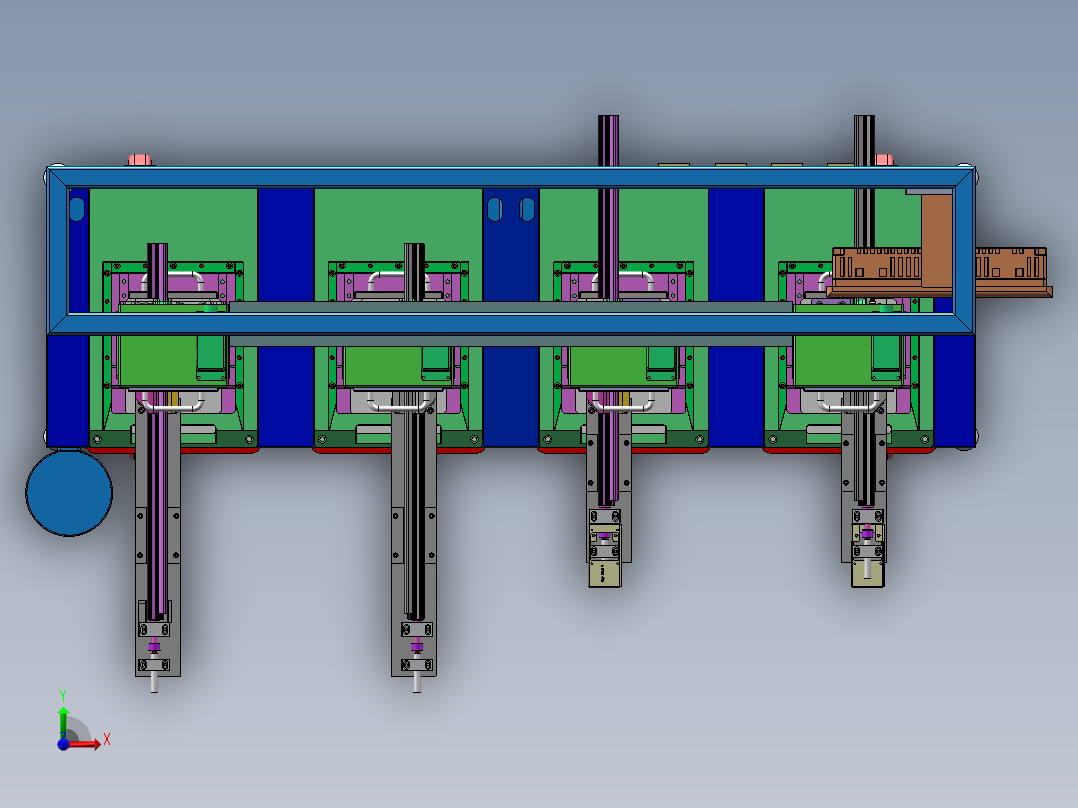Select the right oval slot in center blue panel
The width and height of the screenshot is (1078, 808).
pos(527,209)
